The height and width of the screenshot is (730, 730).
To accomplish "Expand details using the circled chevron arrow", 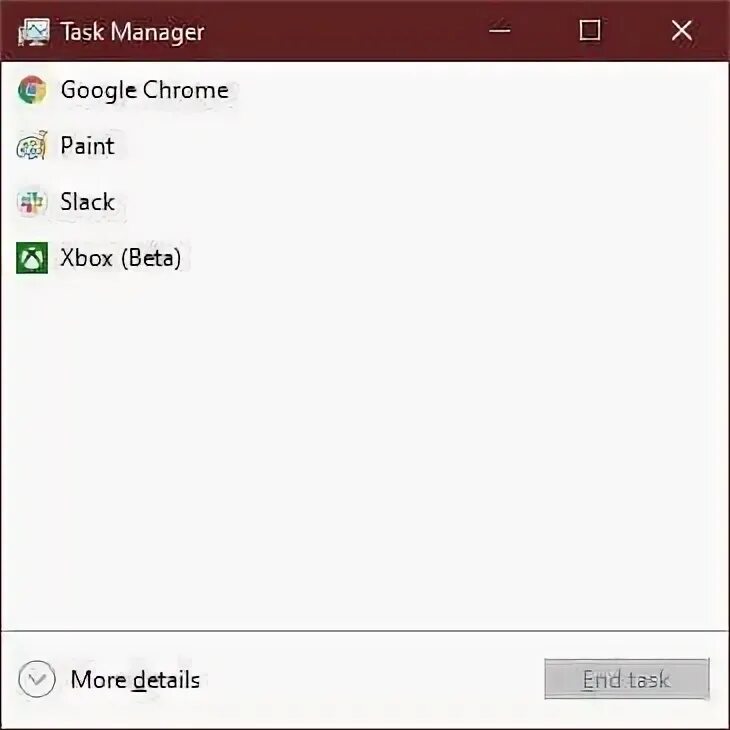I will point(37,681).
